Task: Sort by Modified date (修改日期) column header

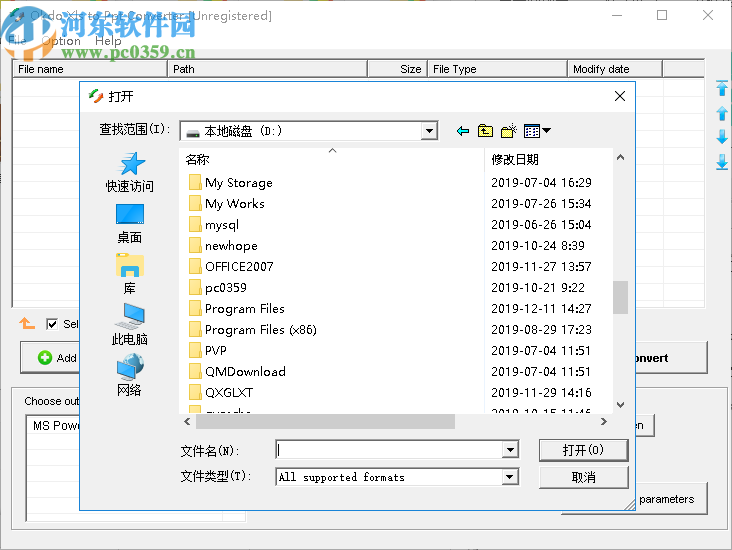Action: click(x=548, y=160)
